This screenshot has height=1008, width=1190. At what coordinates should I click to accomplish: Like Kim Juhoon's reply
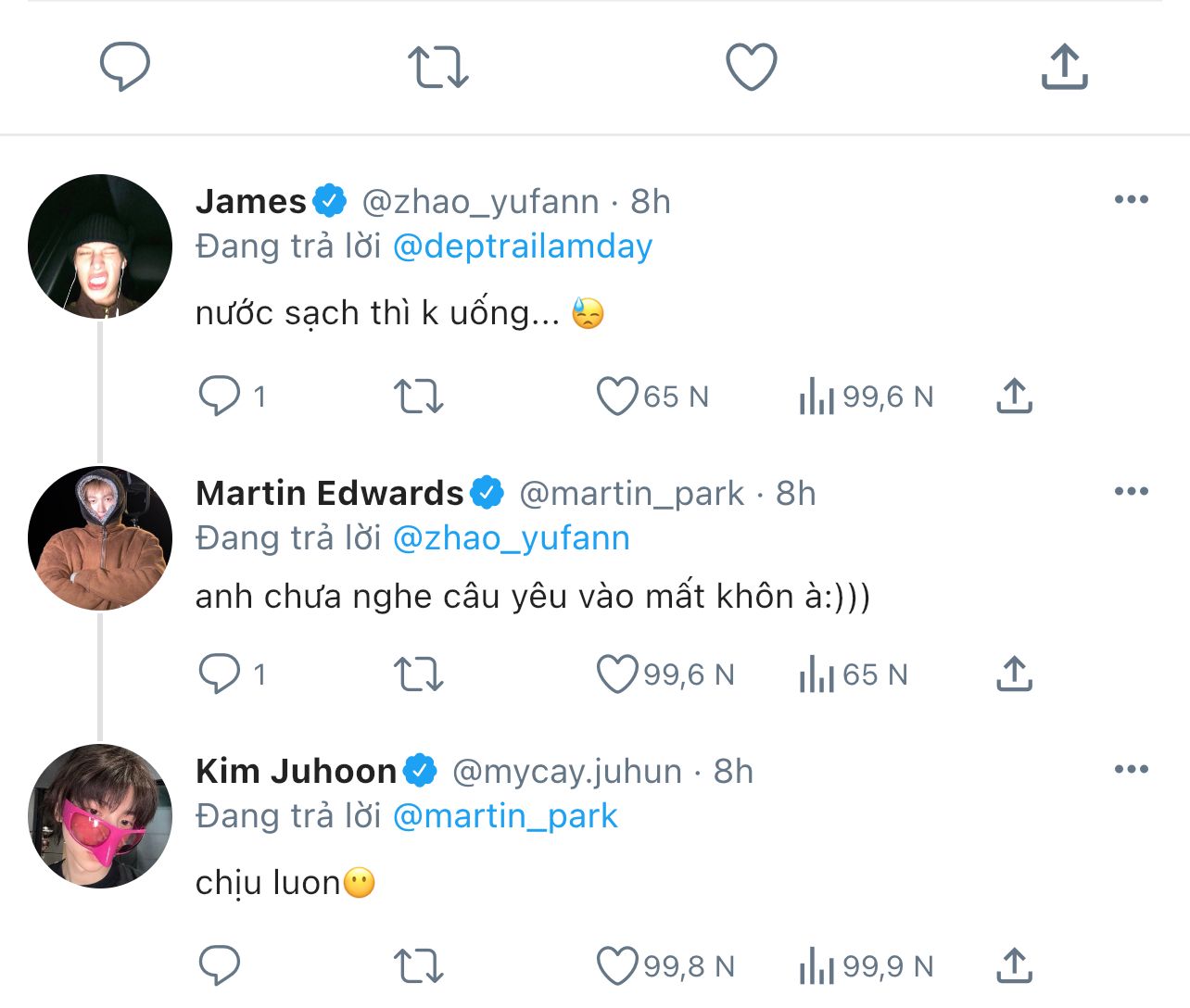tap(616, 966)
